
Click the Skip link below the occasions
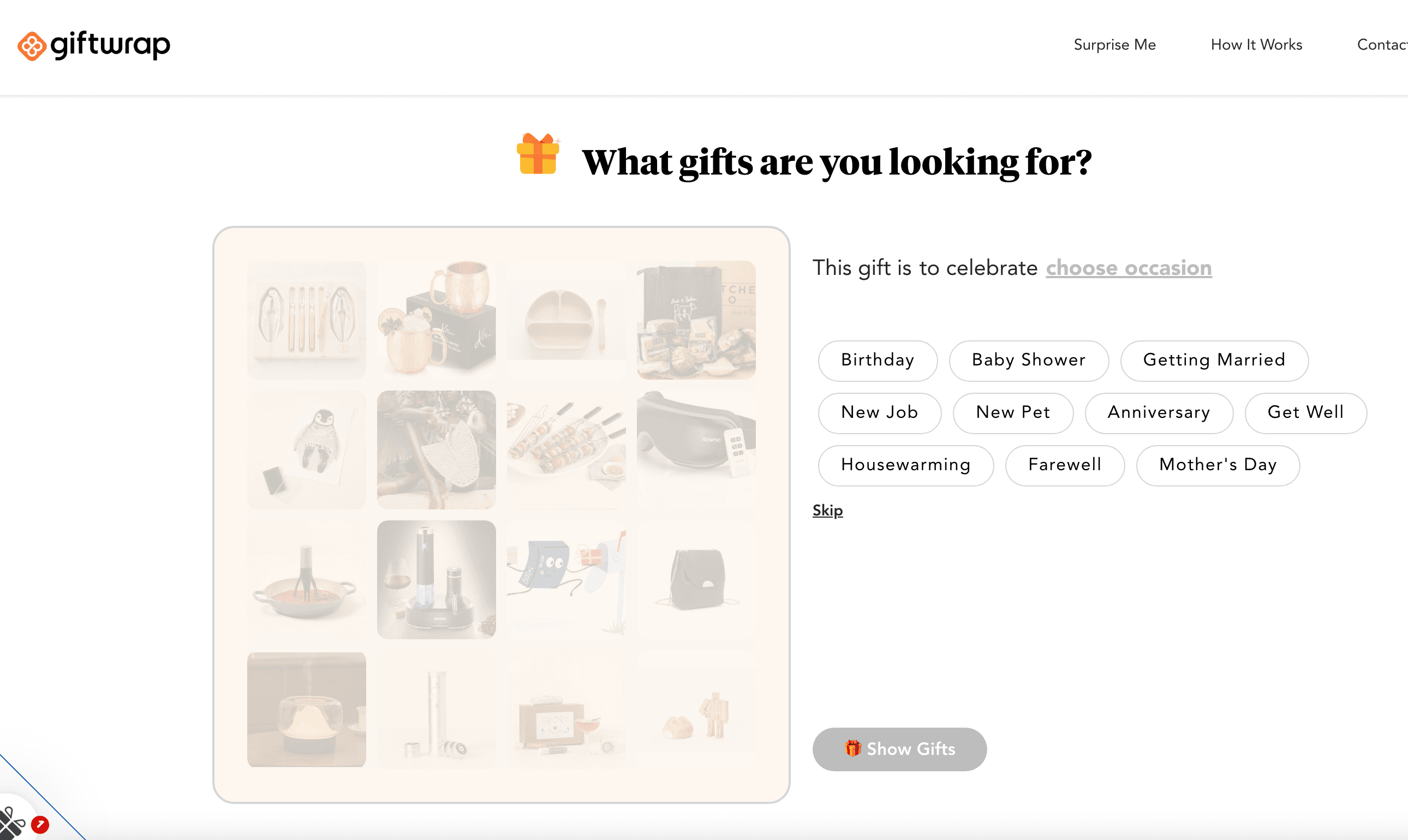tap(827, 510)
